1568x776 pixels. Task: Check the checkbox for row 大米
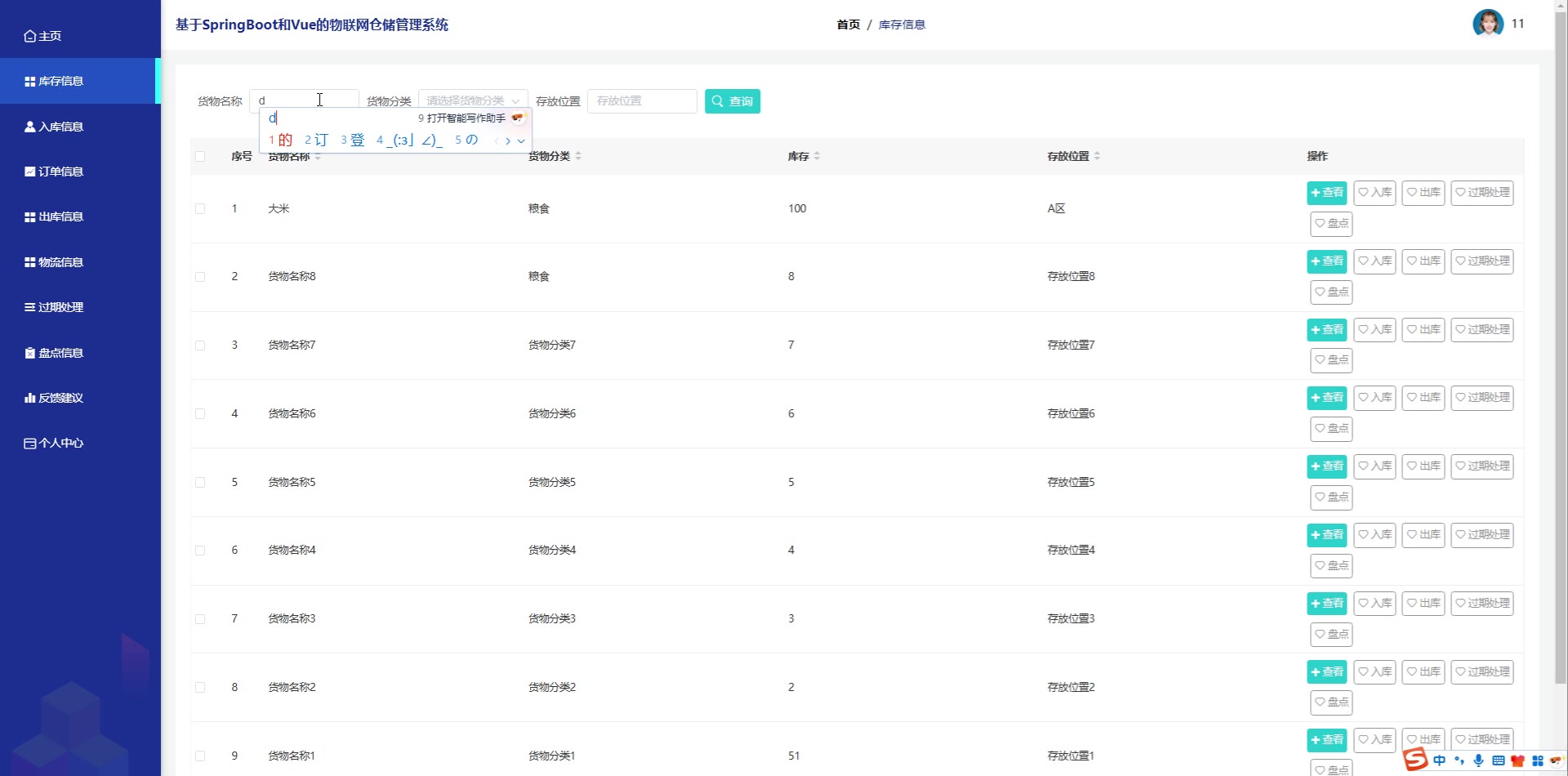200,208
